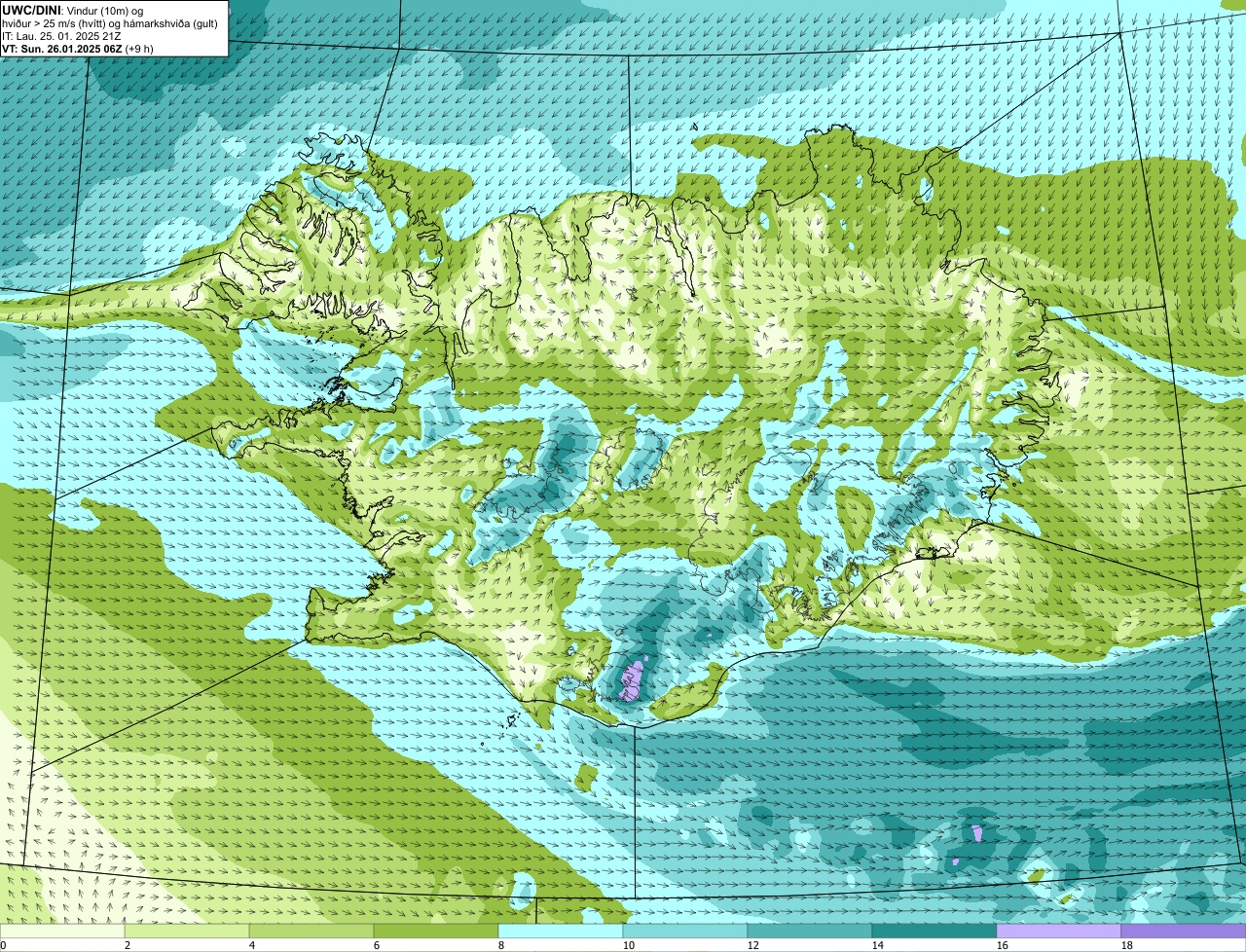Image resolution: width=1246 pixels, height=952 pixels.
Task: Click the 2–4 m/s legend color swatch
Action: pos(187,931)
